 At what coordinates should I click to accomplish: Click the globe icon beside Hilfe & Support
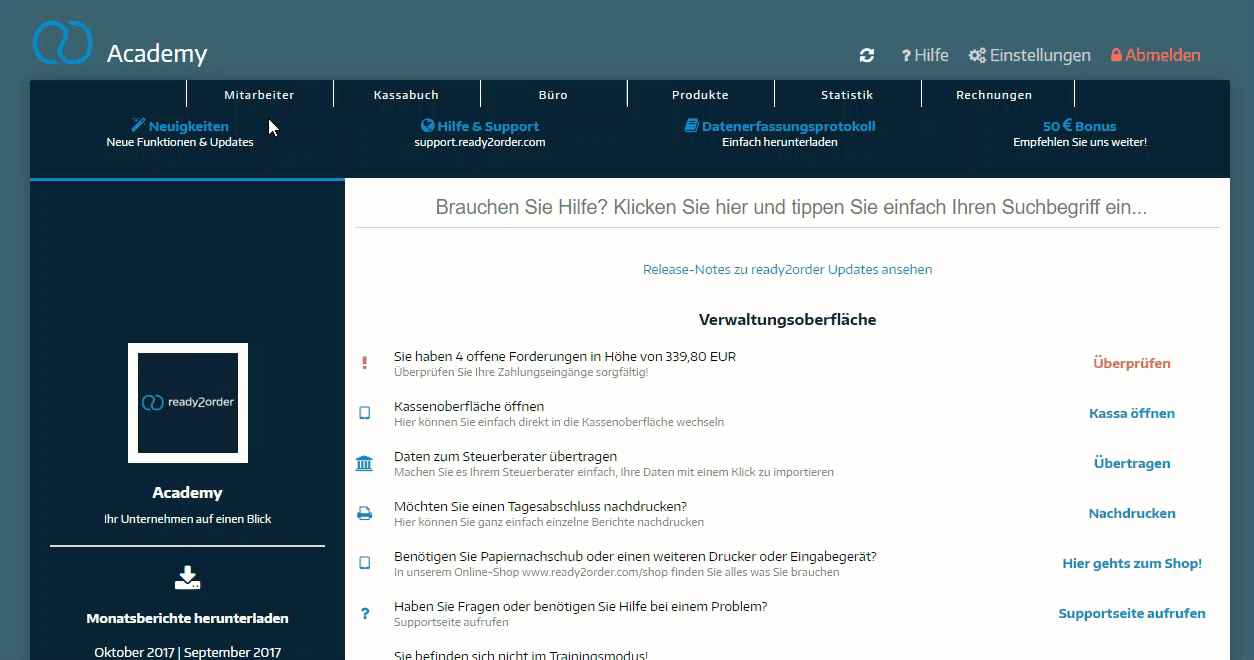pyautogui.click(x=428, y=126)
